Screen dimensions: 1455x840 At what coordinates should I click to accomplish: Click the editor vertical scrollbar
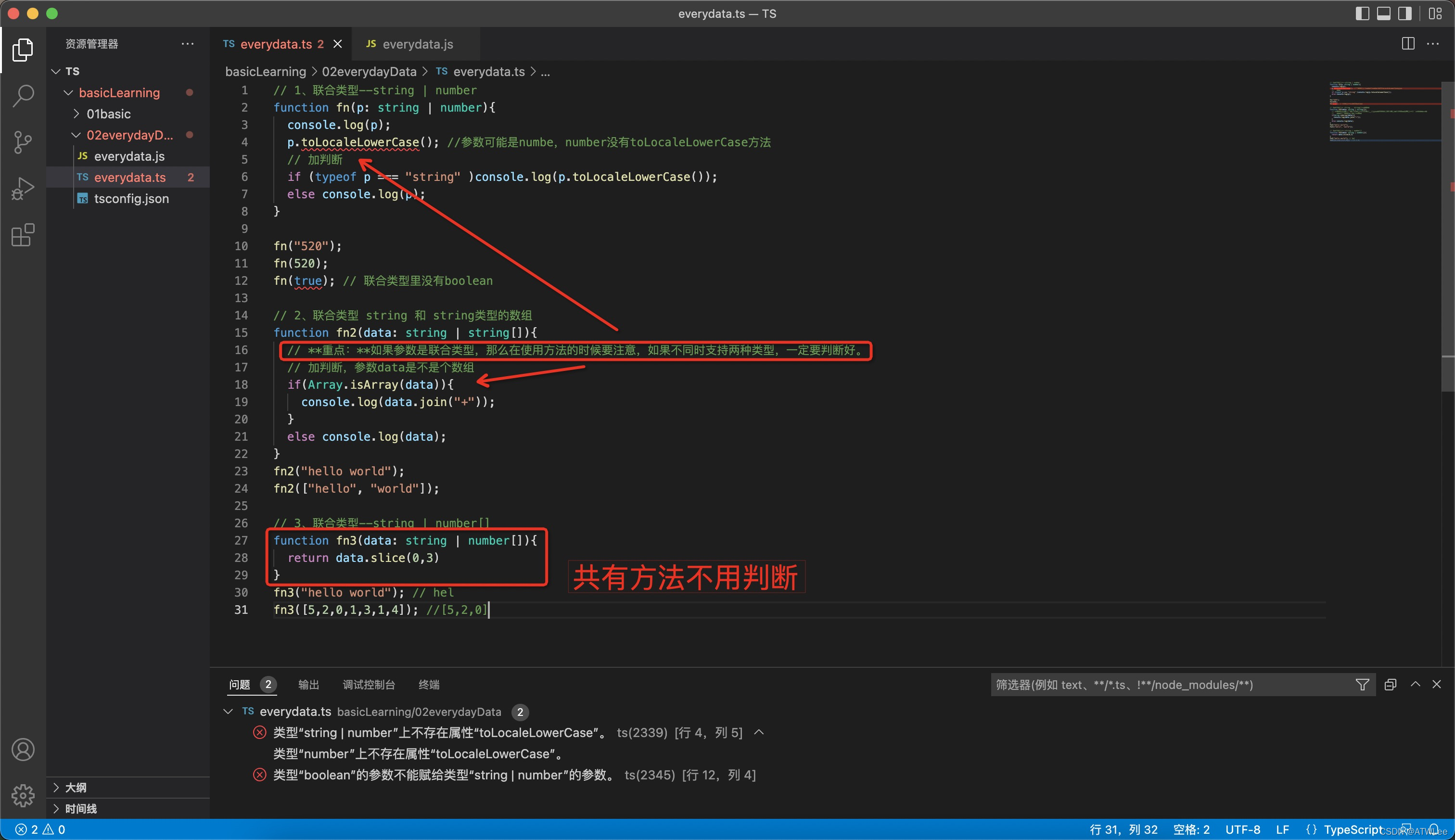point(1447,237)
